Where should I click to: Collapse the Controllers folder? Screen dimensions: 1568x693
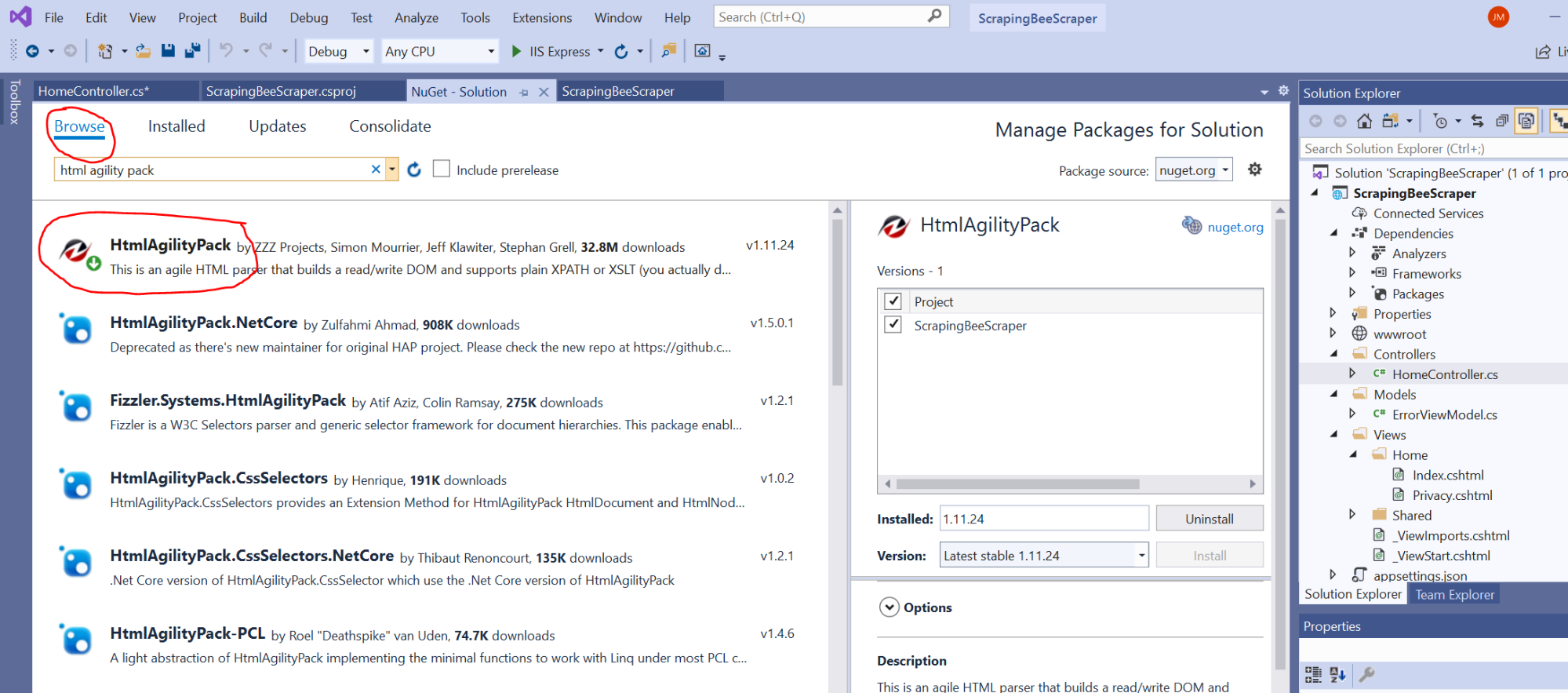pyautogui.click(x=1334, y=353)
